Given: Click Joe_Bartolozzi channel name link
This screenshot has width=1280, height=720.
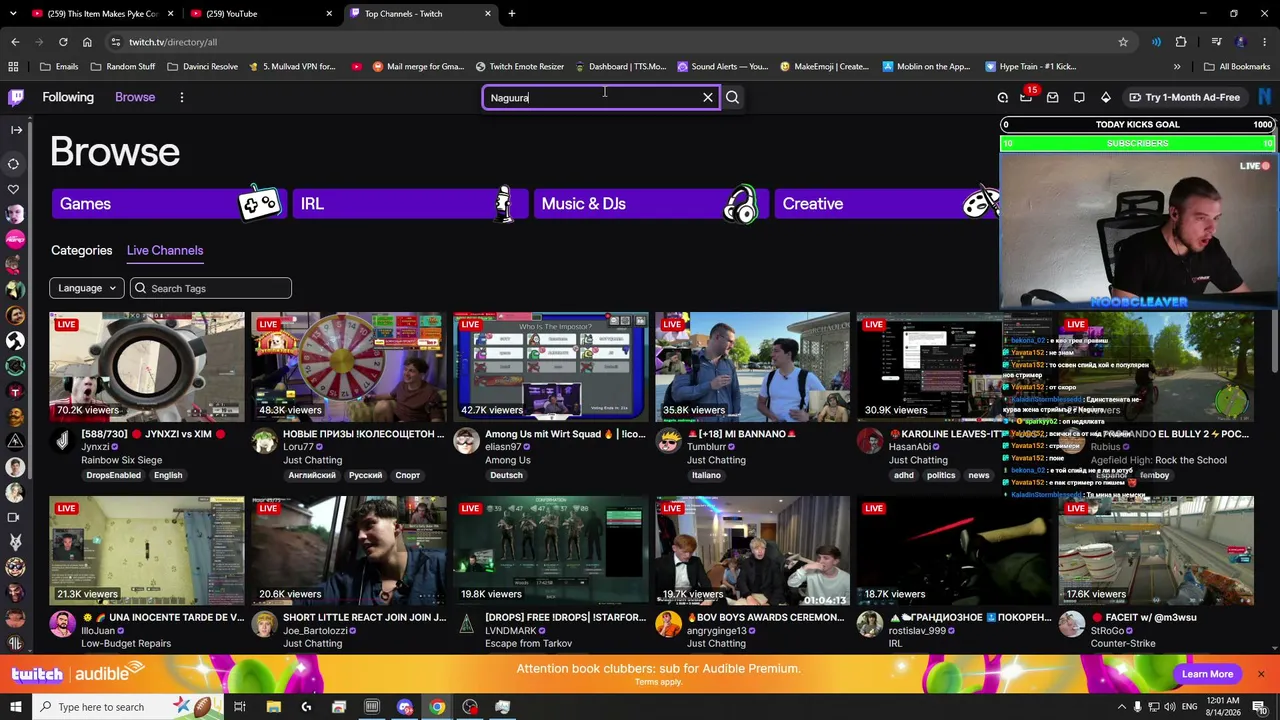Looking at the screenshot, I should coord(316,631).
